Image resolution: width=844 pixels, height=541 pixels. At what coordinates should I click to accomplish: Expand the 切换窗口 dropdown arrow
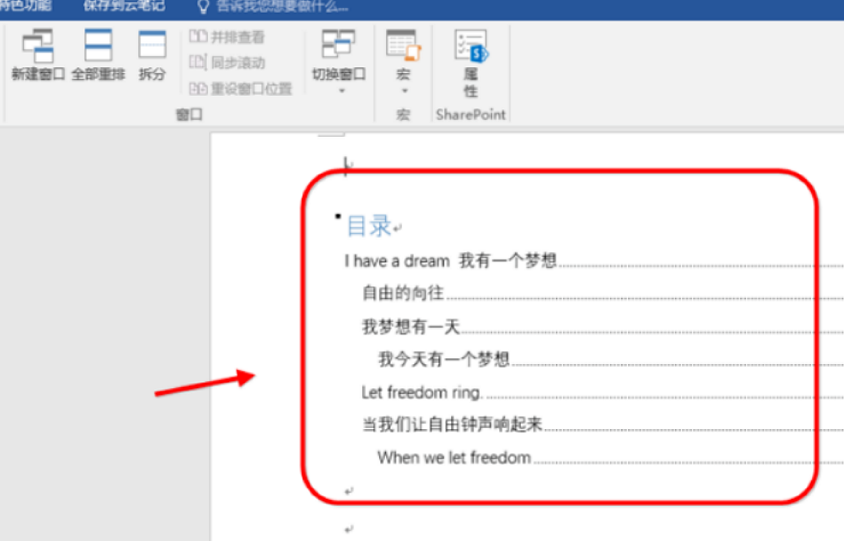click(341, 91)
